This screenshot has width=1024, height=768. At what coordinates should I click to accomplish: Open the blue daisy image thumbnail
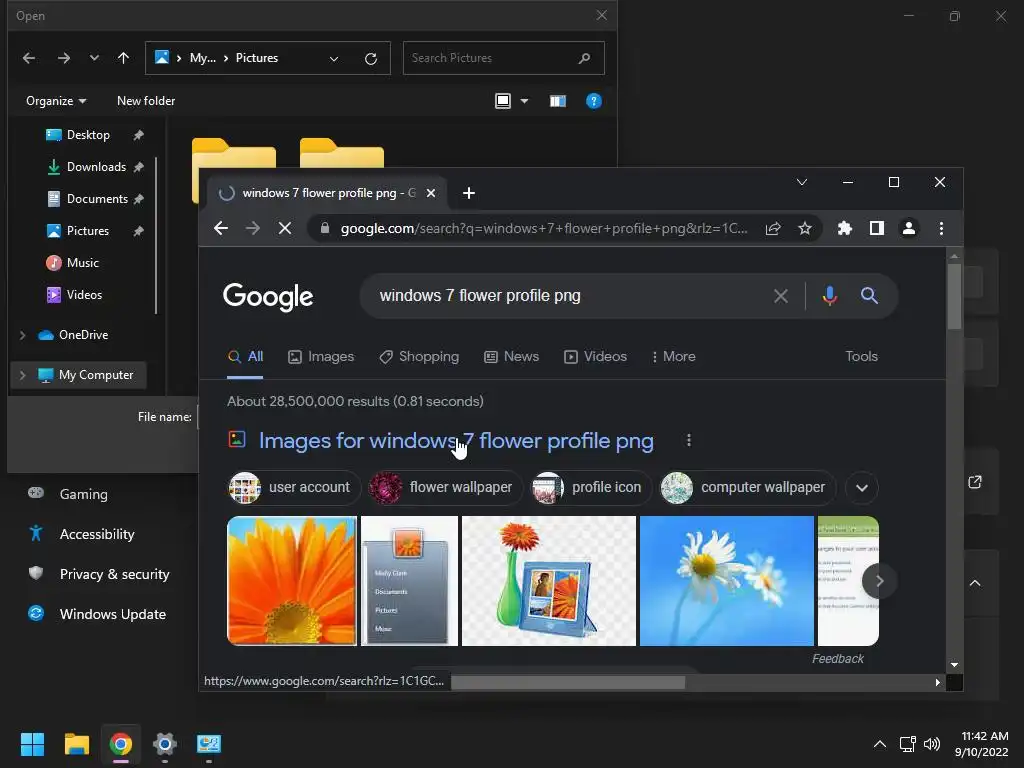726,581
